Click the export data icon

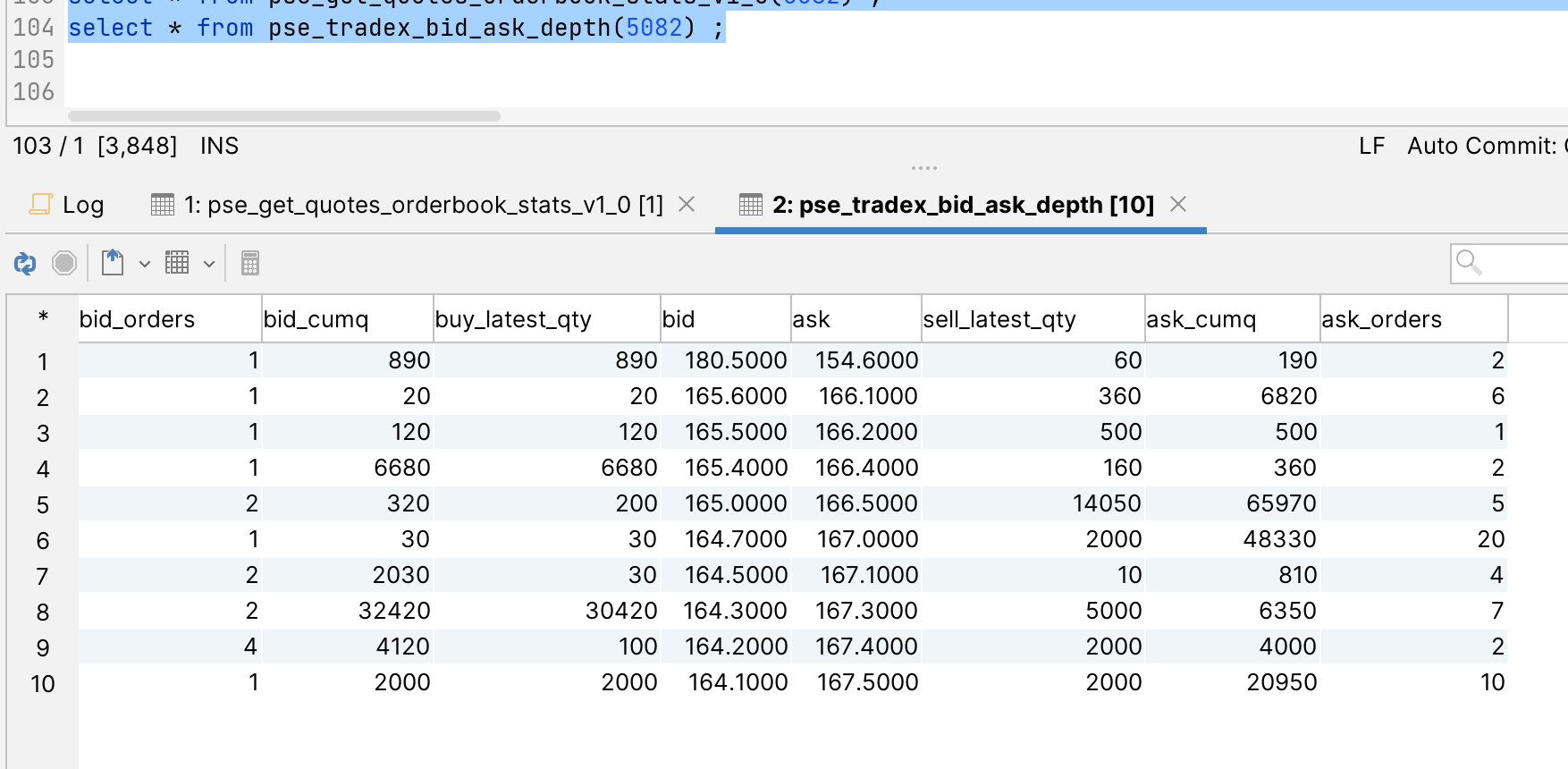113,263
